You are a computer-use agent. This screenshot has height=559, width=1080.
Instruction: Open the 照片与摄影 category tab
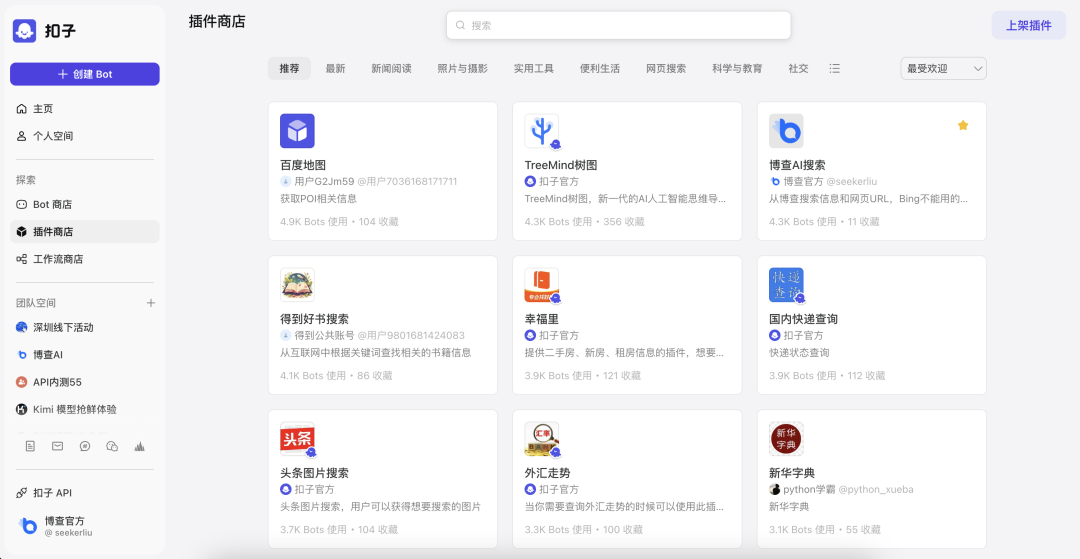click(463, 69)
